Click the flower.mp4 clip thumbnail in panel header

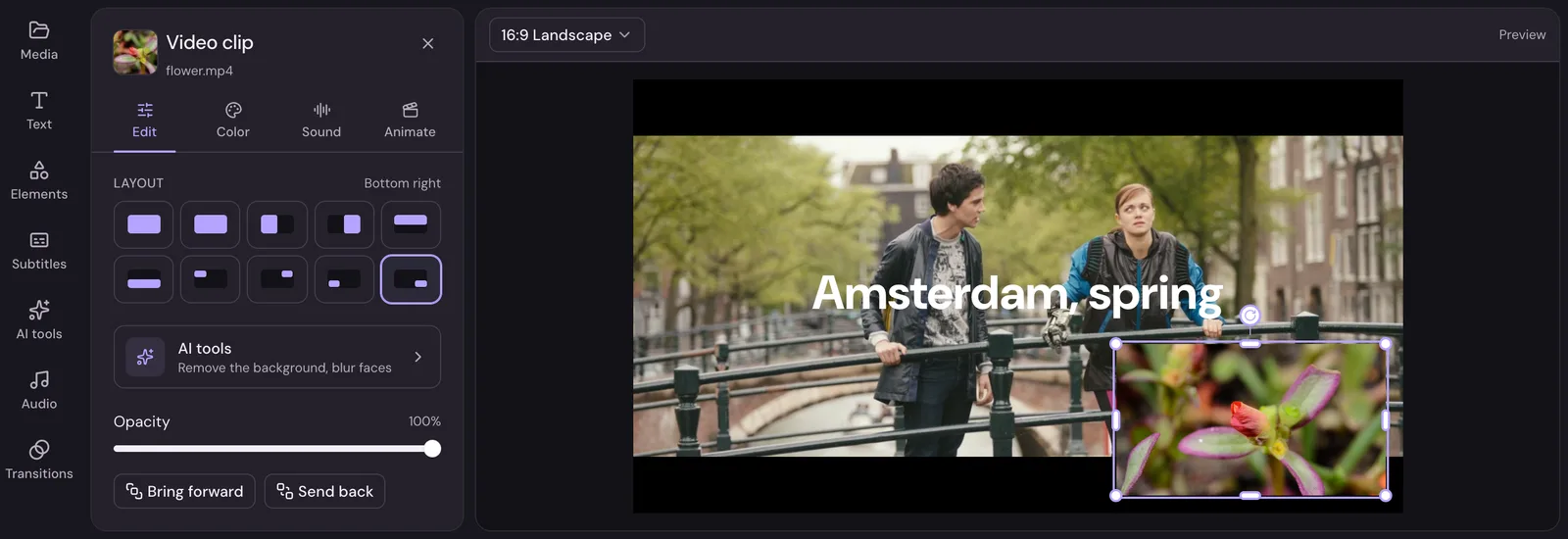[135, 52]
